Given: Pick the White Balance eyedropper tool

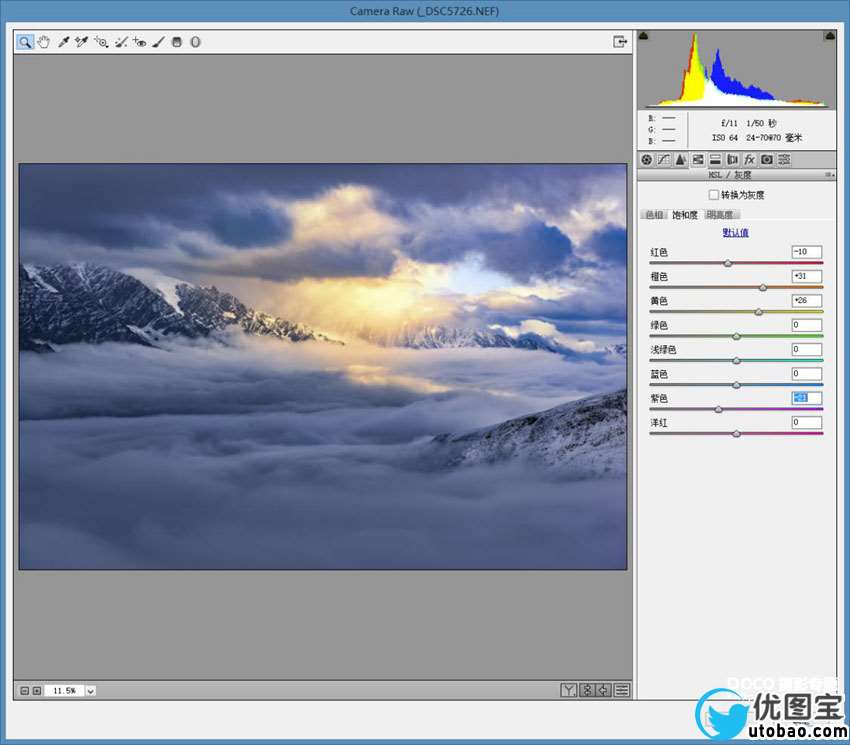Looking at the screenshot, I should click(x=63, y=42).
